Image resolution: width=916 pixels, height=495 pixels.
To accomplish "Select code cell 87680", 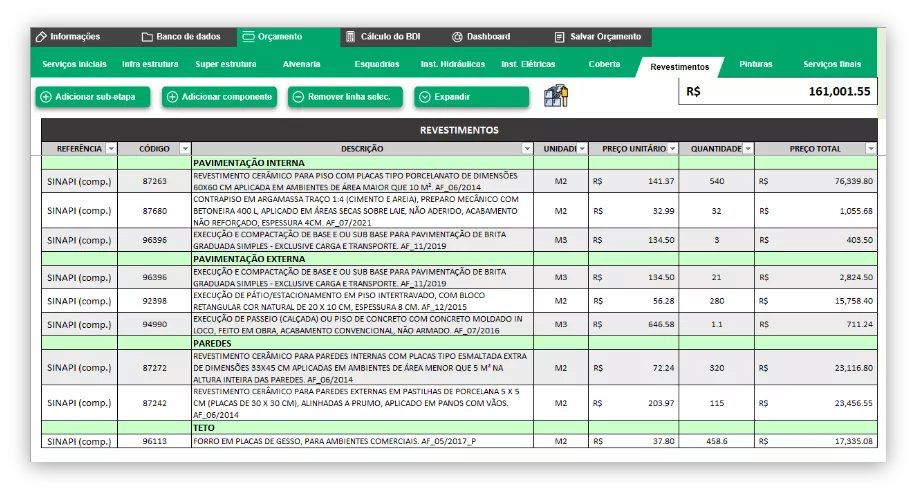I will tap(154, 211).
